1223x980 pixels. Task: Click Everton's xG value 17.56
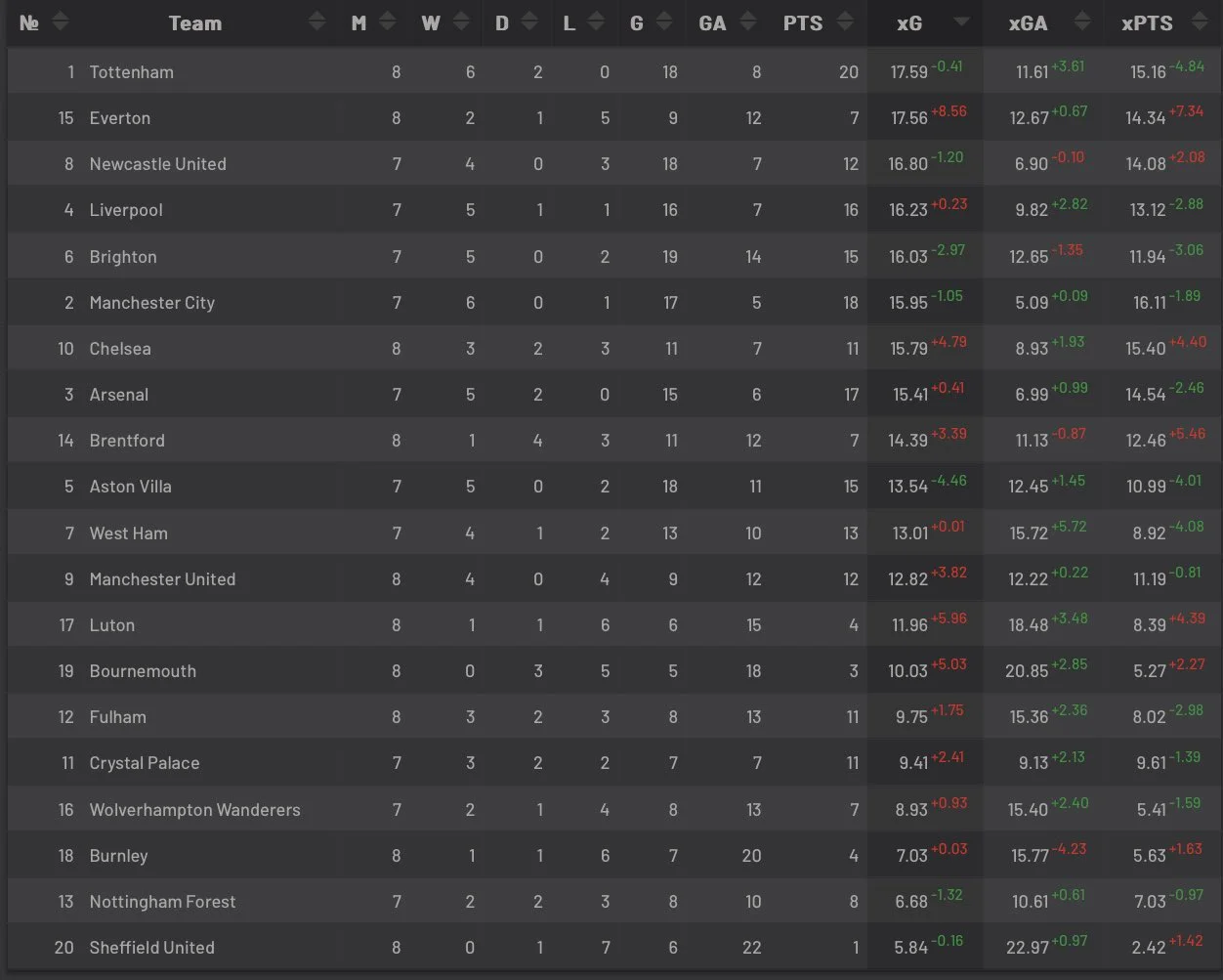click(909, 118)
